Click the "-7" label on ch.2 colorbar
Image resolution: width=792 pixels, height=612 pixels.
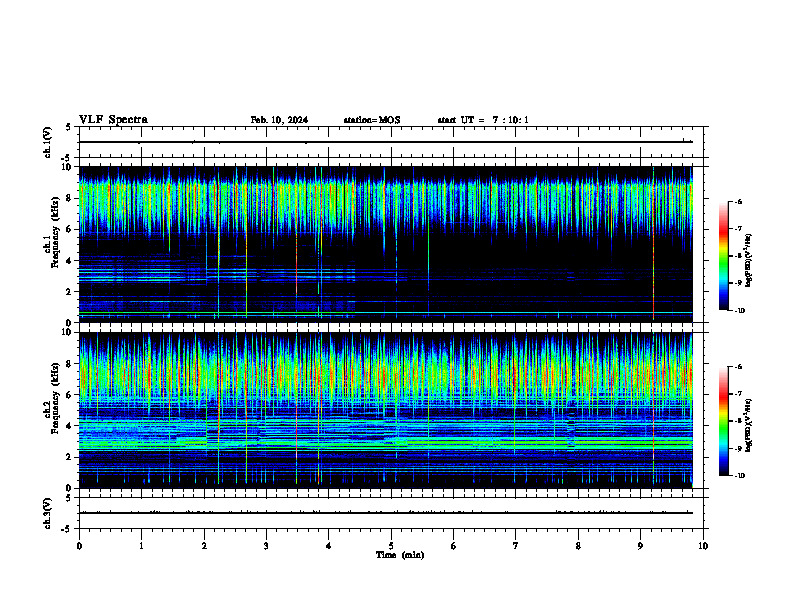(738, 394)
